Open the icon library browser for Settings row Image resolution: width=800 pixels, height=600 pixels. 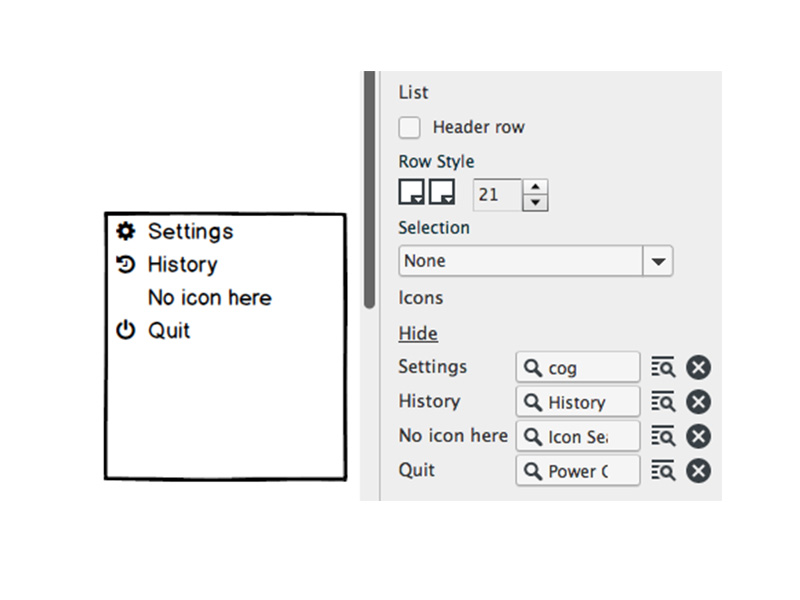pyautogui.click(x=664, y=367)
